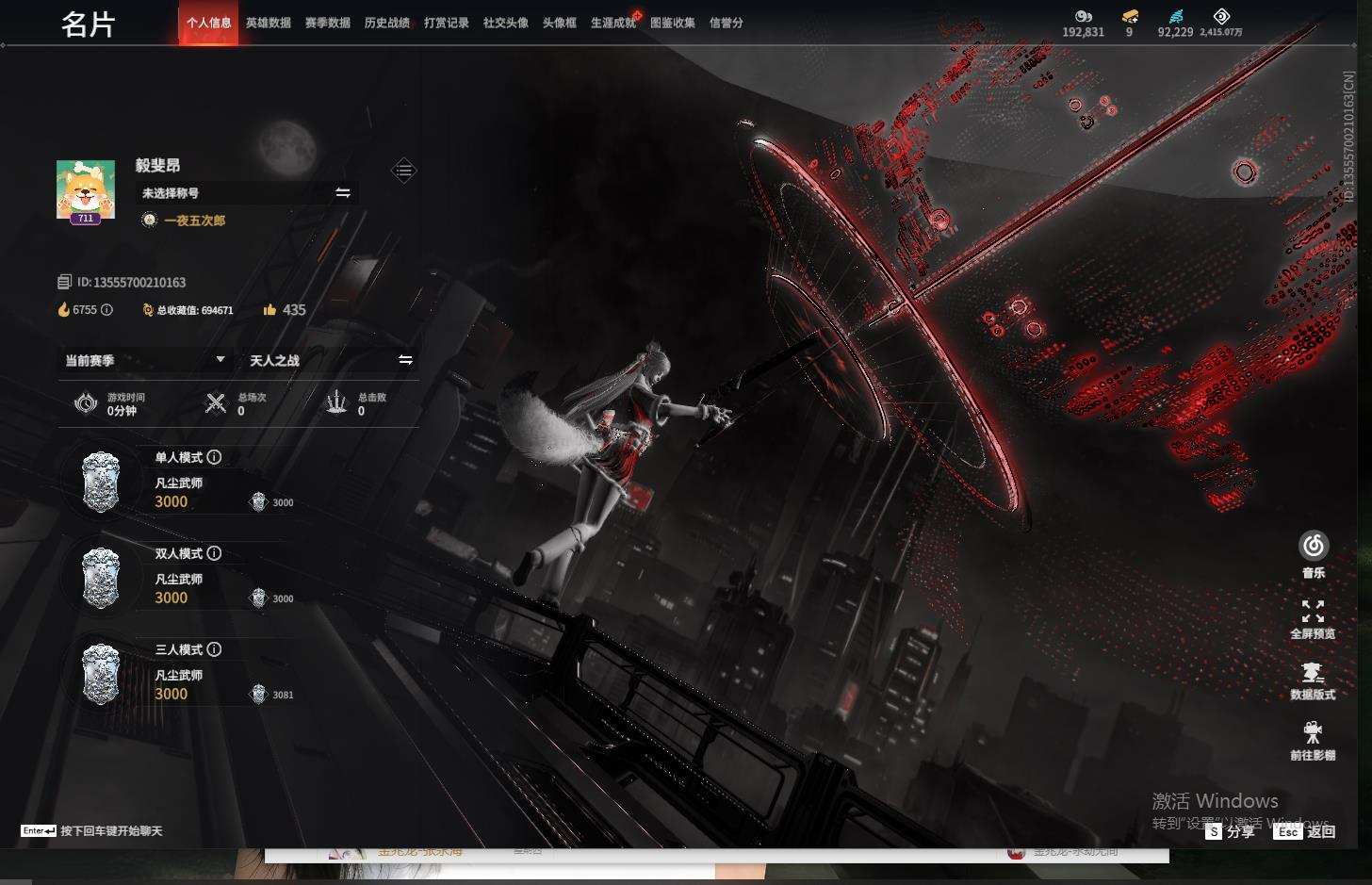Open the 音乐 music button
This screenshot has height=885, width=1372.
pyautogui.click(x=1314, y=554)
